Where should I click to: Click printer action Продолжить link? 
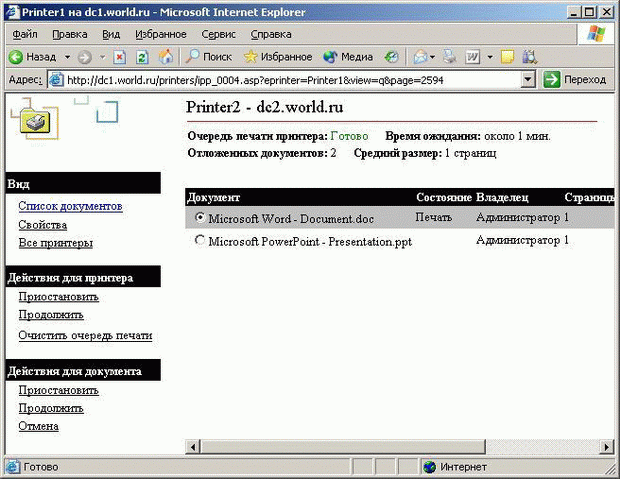coord(51,315)
